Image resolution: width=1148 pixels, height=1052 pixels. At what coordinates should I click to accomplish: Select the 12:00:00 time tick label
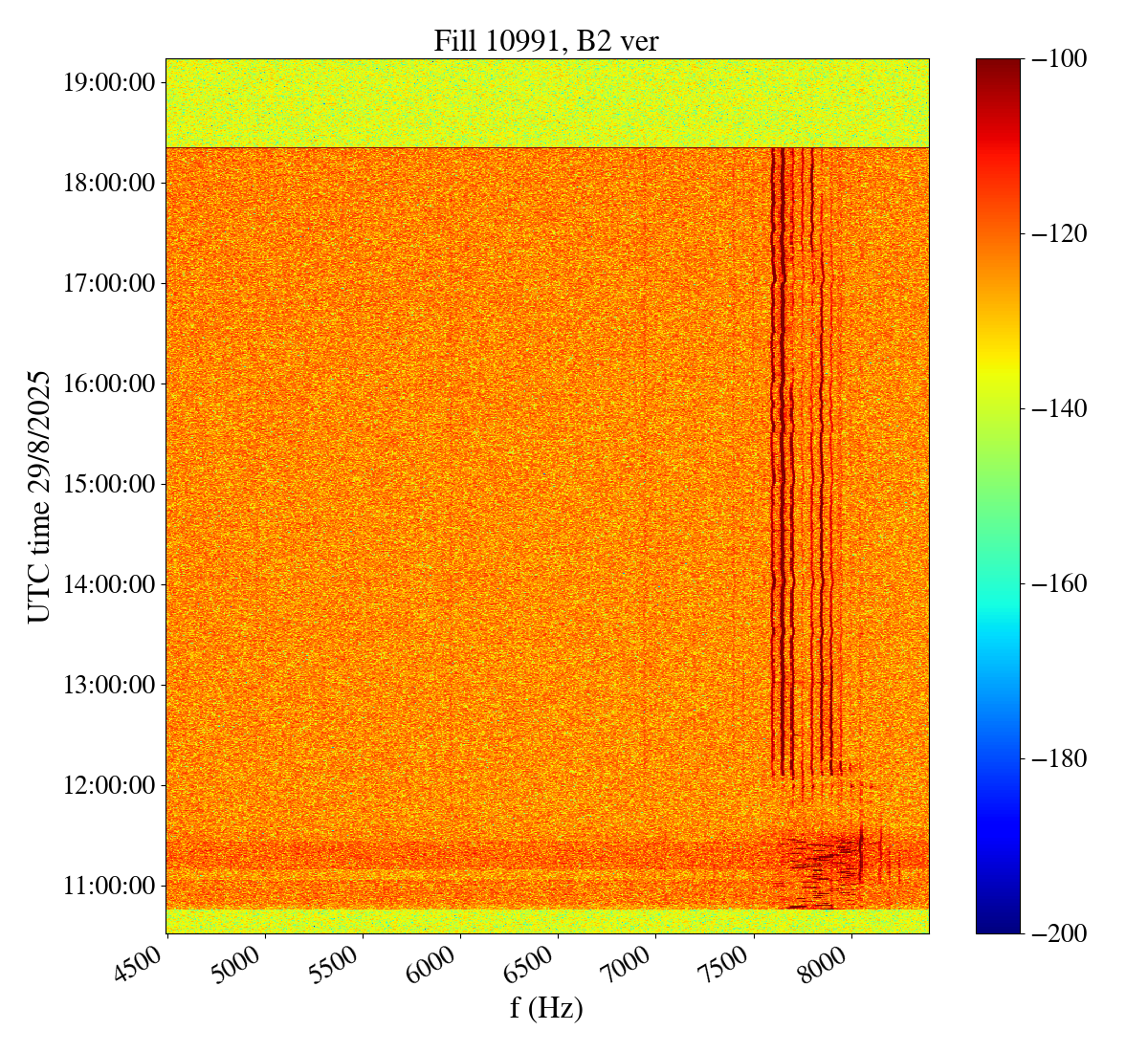(108, 785)
